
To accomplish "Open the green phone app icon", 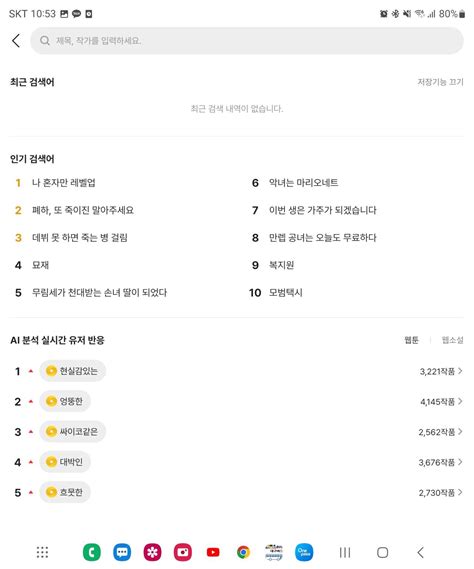I will click(92, 552).
